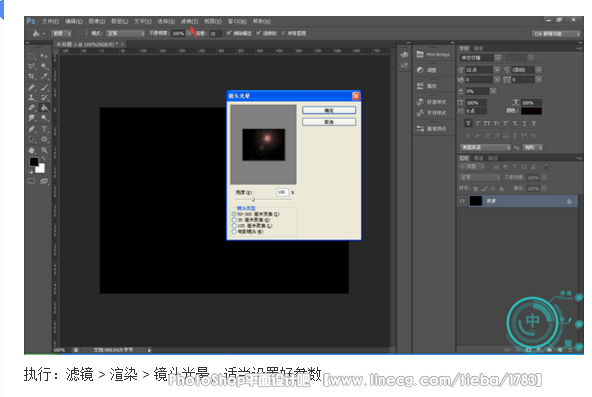The width and height of the screenshot is (592, 397).
Task: Open the language dropdown in Character panel
Action: [x=485, y=148]
